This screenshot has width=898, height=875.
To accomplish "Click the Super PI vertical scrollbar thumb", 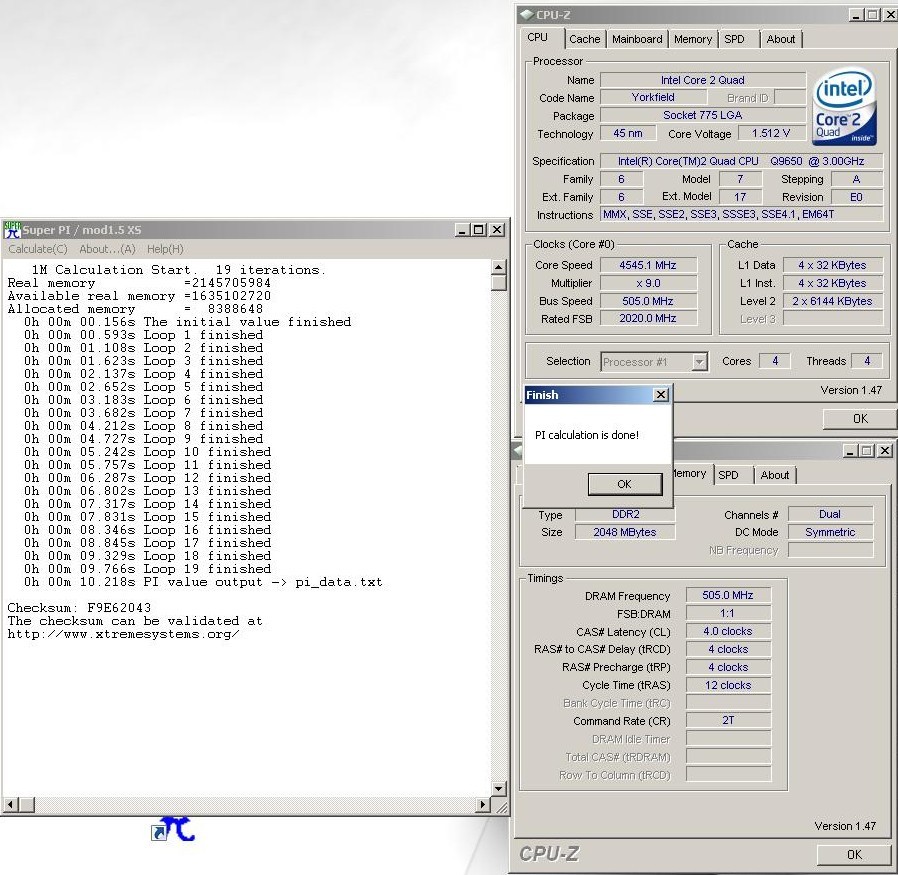I will coord(498,282).
